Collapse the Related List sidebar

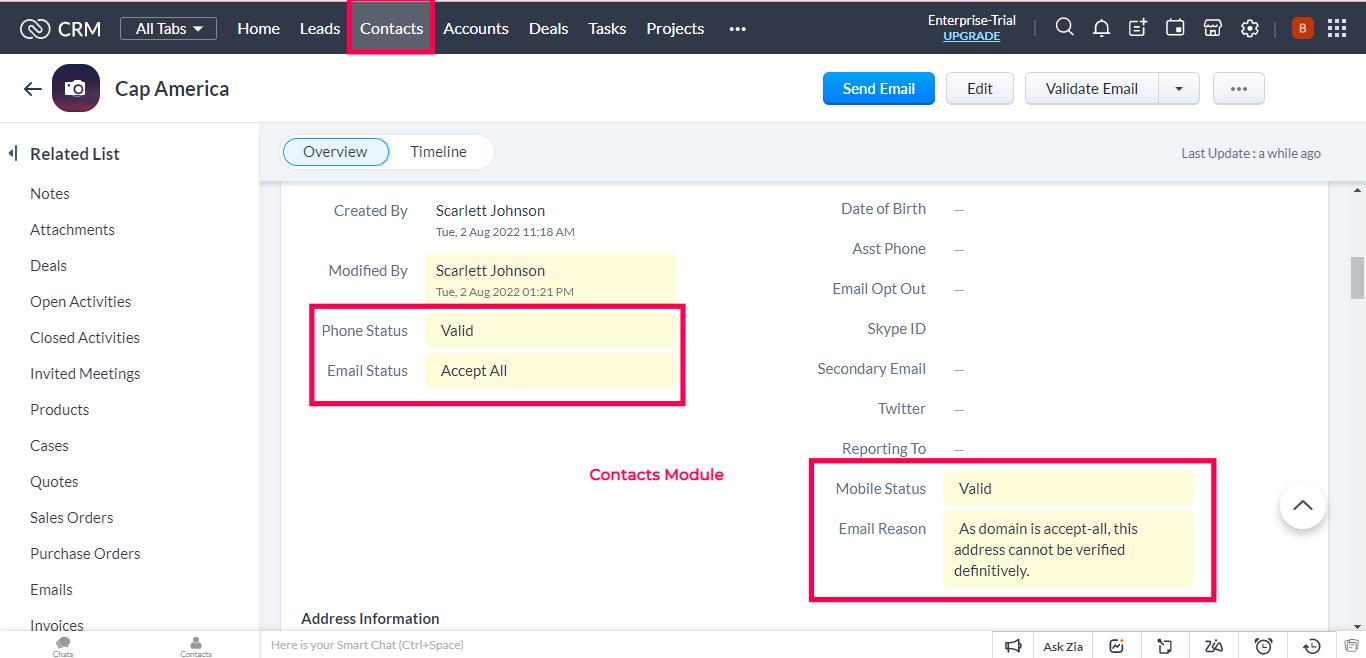(x=14, y=153)
